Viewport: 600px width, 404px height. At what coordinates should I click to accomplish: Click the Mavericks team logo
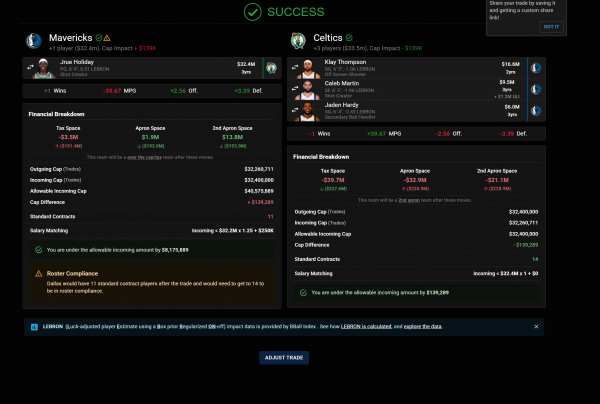coord(34,41)
